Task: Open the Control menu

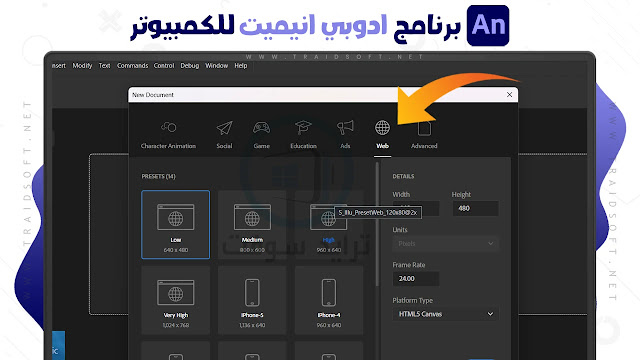Action: [164, 66]
